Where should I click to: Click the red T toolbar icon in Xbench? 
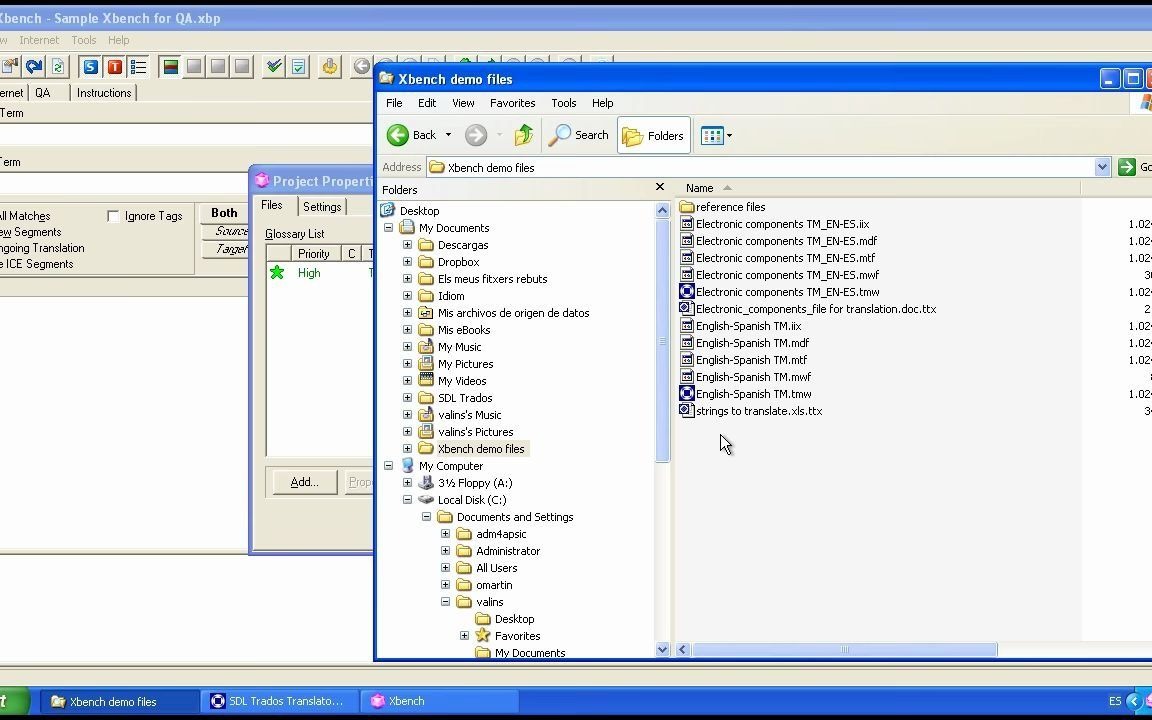(115, 65)
